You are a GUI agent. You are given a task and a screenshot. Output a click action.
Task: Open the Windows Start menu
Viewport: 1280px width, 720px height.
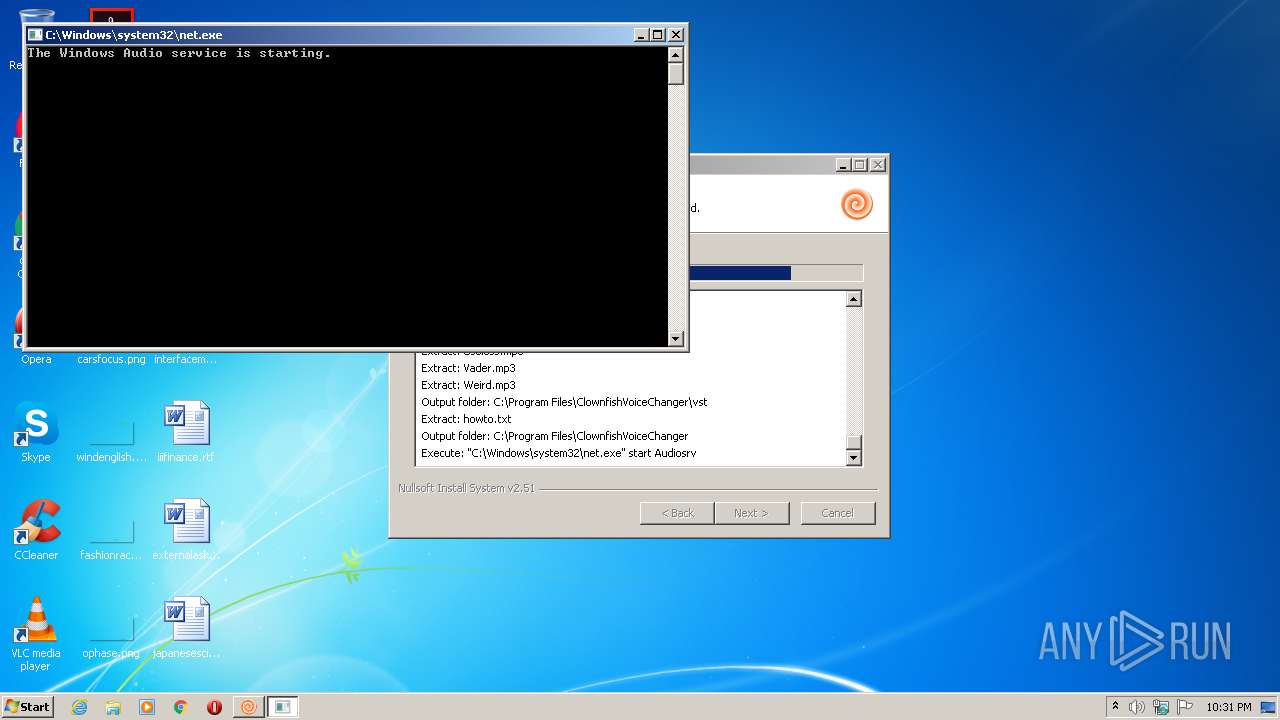point(28,707)
